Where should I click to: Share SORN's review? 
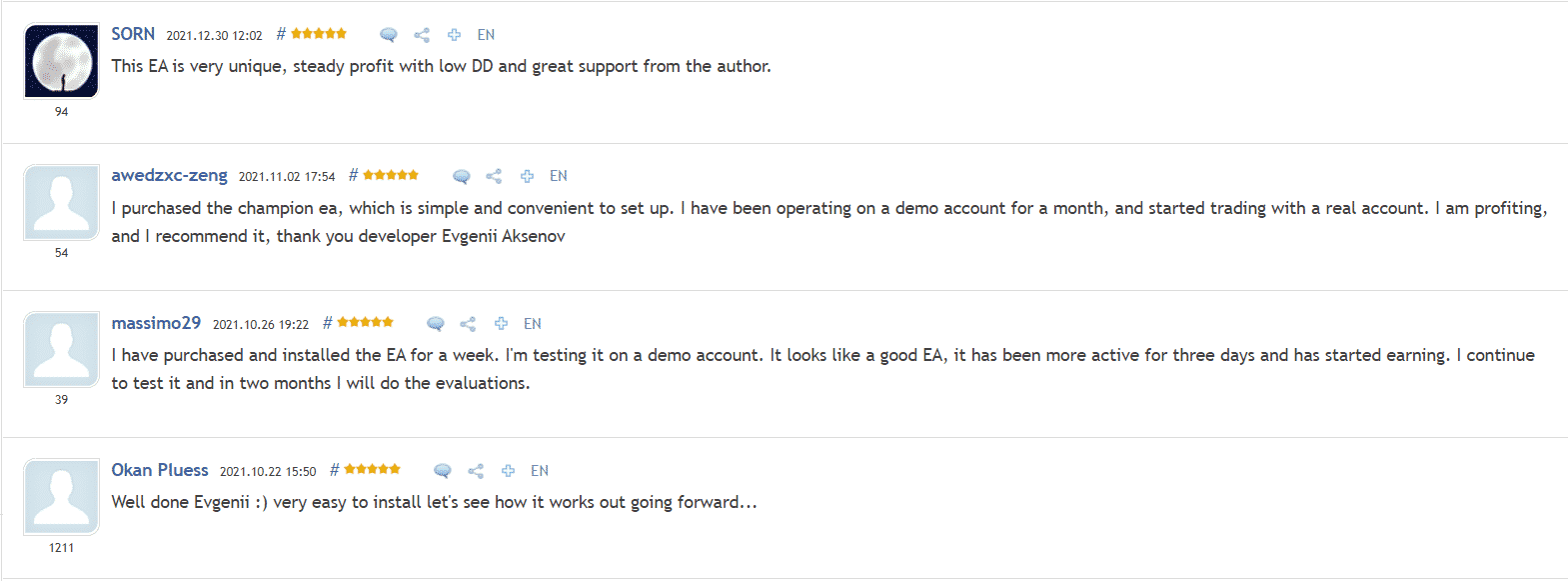point(421,33)
